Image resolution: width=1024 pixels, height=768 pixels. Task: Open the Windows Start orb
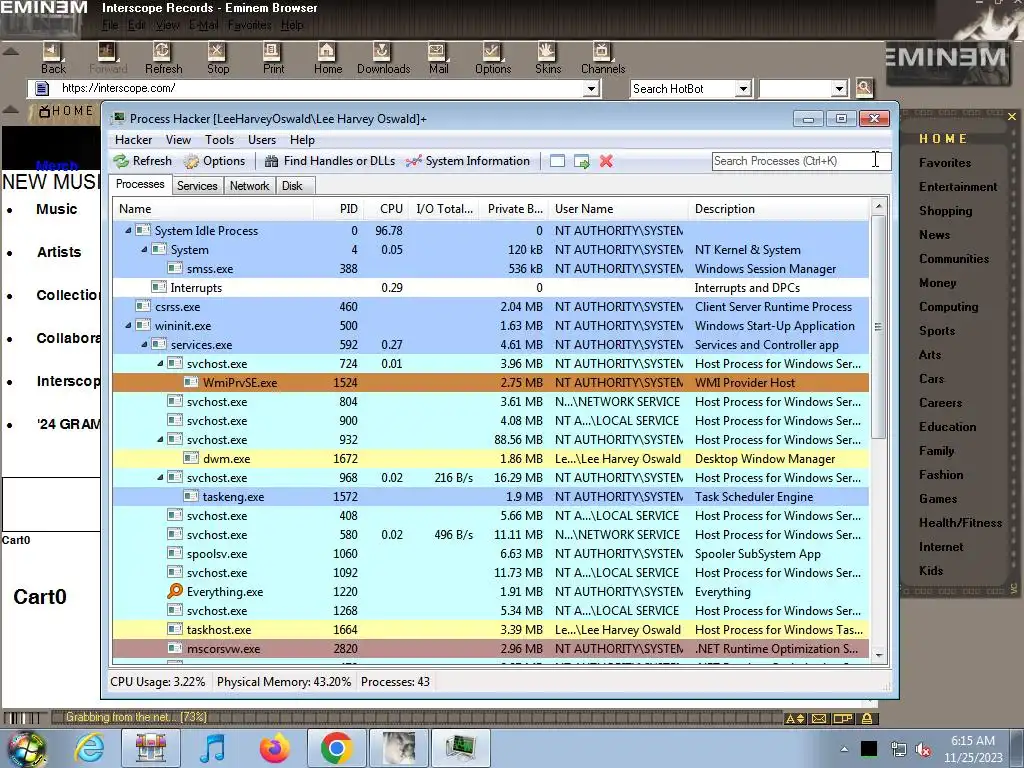click(26, 748)
